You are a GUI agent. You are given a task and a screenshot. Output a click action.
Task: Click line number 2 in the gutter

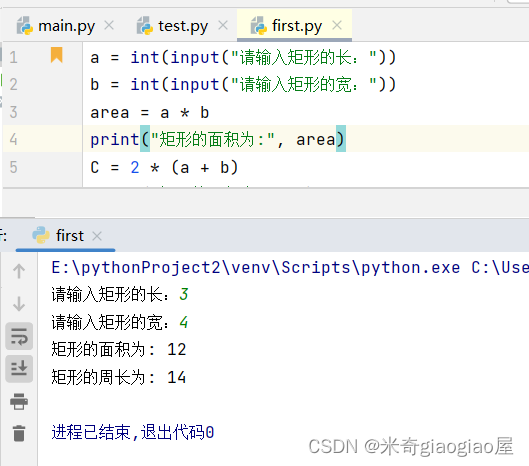click(x=13, y=84)
